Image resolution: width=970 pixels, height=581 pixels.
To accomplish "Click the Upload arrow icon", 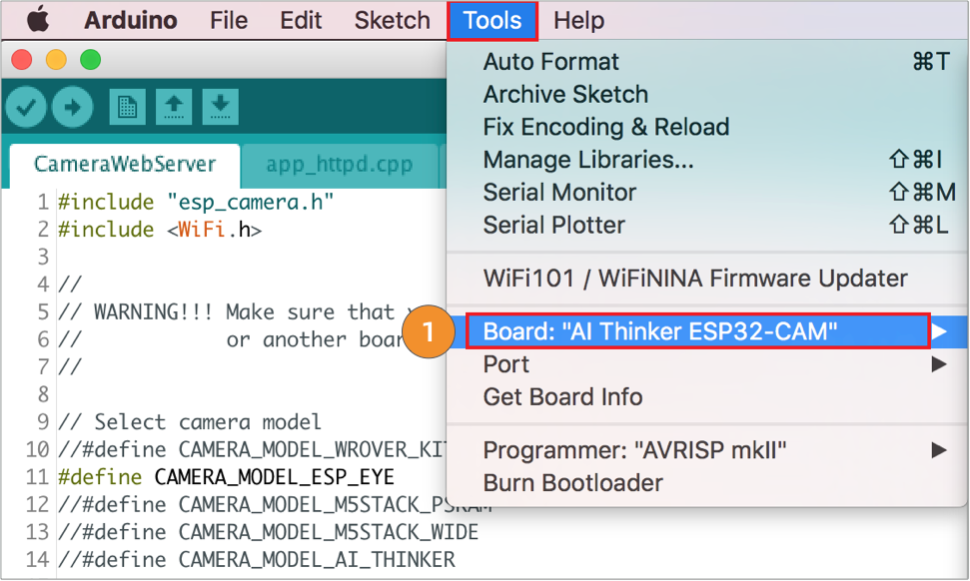I will (x=72, y=107).
